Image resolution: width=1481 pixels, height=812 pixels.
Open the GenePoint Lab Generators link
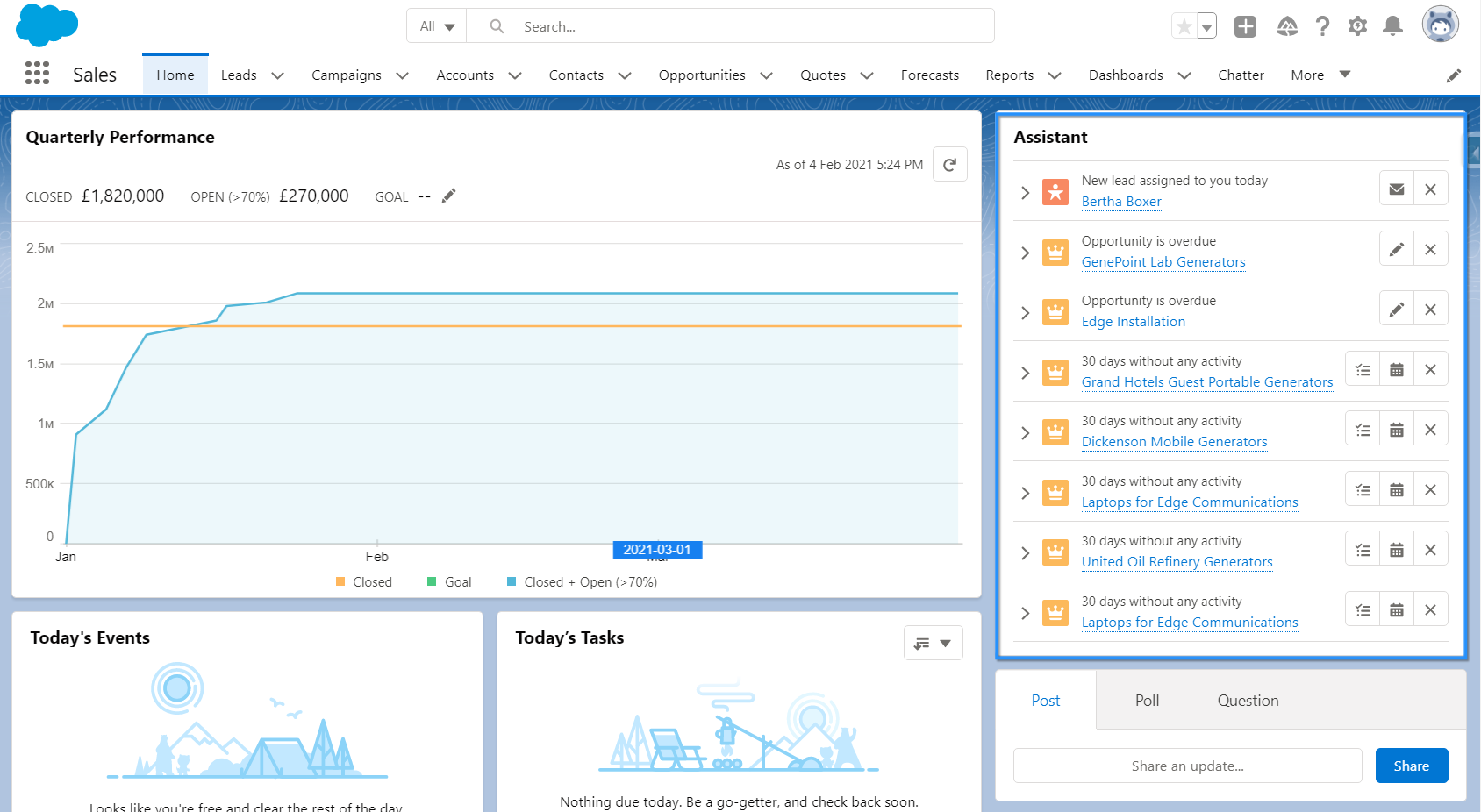click(x=1163, y=262)
